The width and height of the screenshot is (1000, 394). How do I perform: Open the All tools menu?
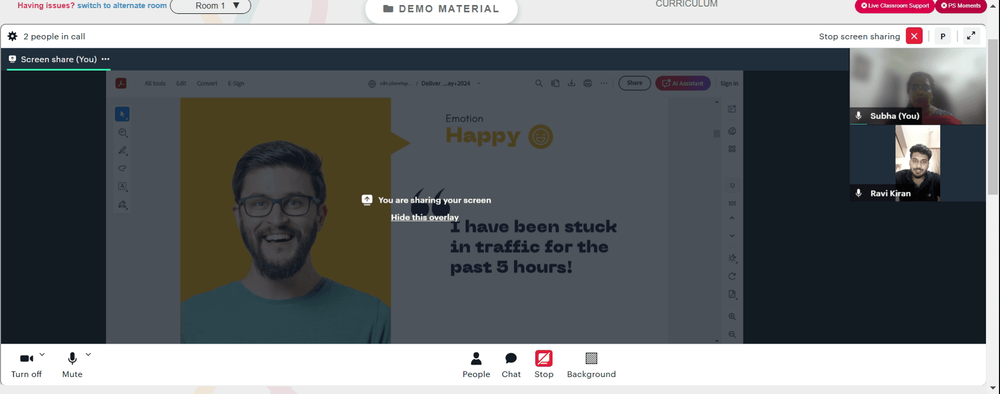tap(155, 84)
